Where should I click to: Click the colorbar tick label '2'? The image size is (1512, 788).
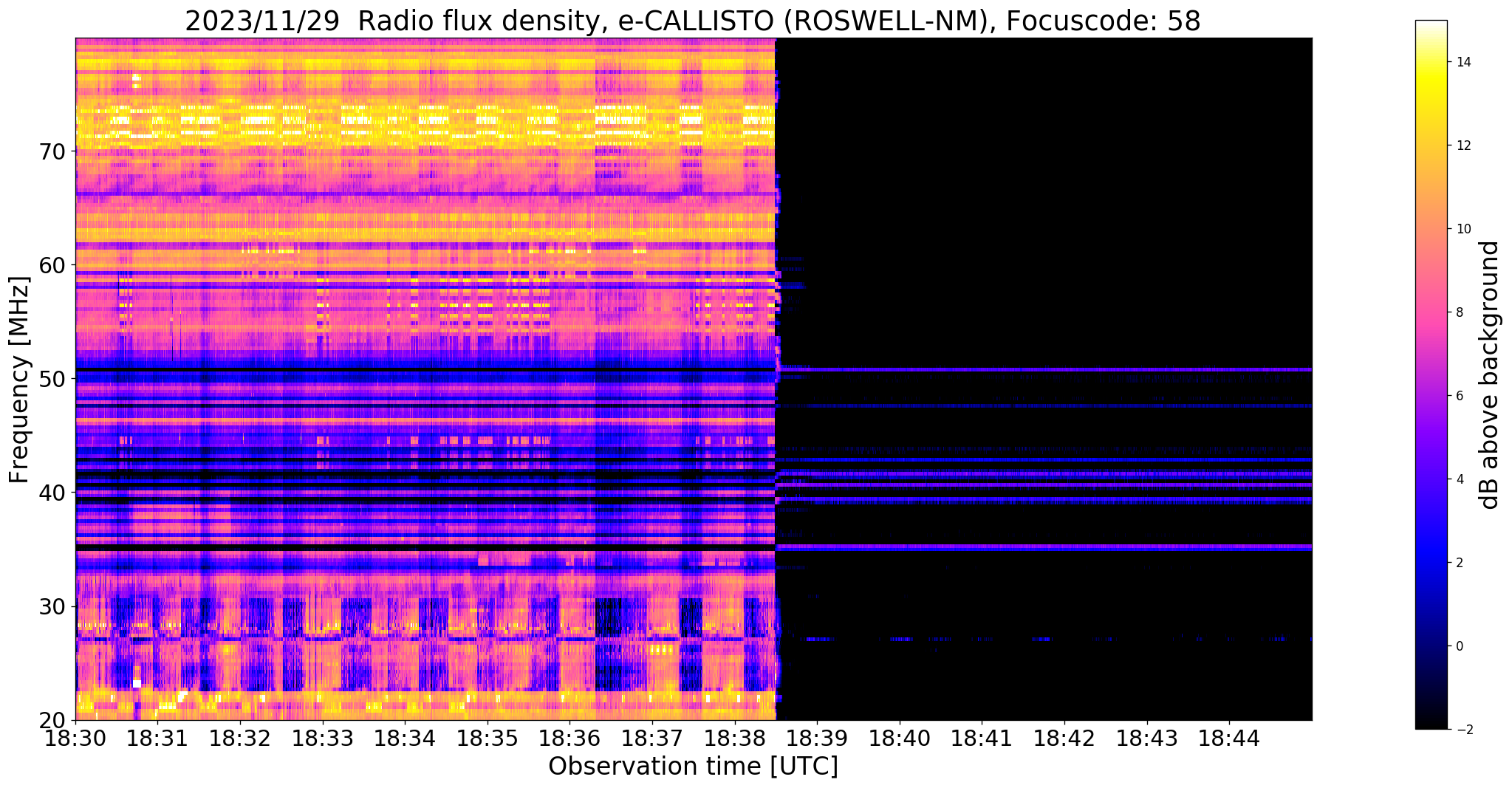point(1459,563)
